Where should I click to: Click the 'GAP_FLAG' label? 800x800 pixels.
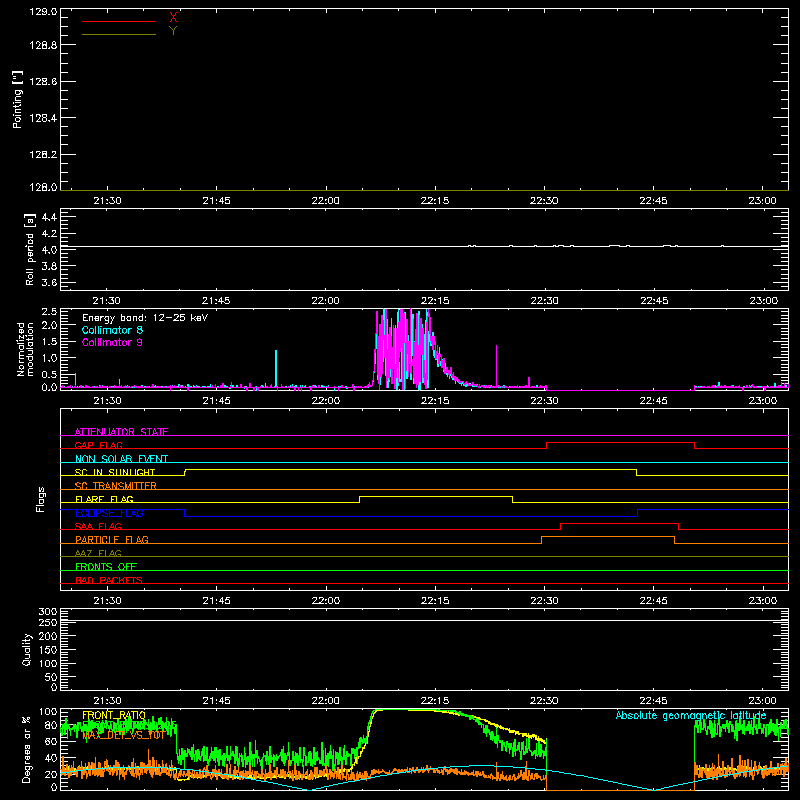(98, 445)
